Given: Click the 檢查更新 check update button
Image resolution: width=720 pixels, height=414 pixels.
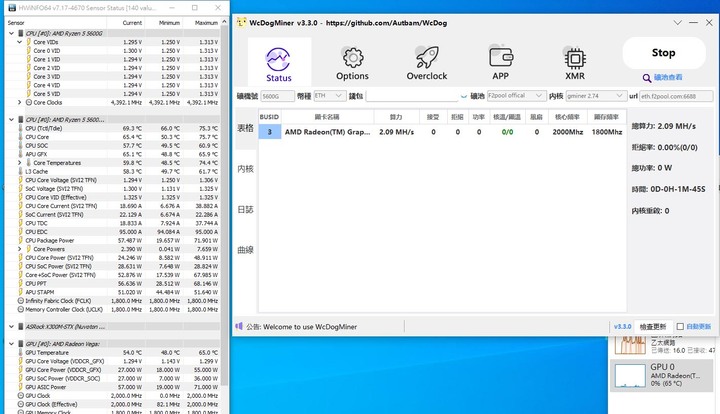Looking at the screenshot, I should click(652, 326).
